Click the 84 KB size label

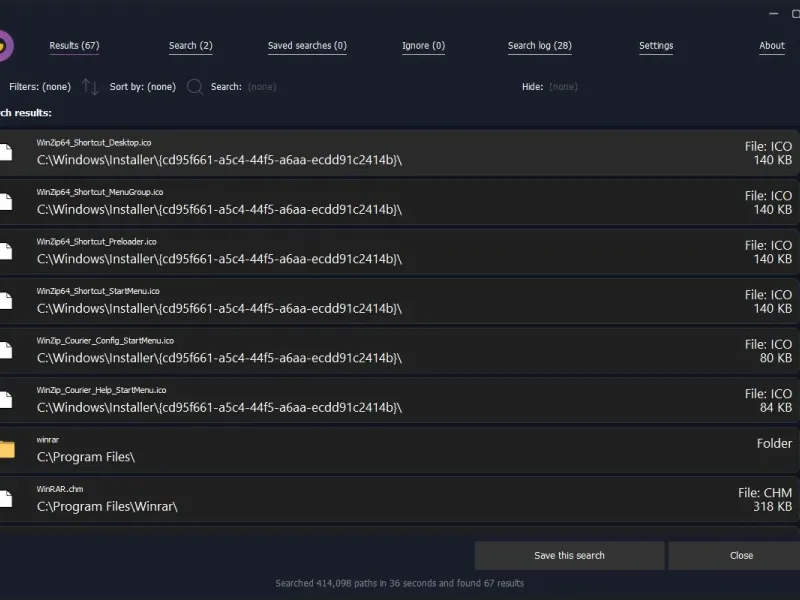(x=776, y=408)
